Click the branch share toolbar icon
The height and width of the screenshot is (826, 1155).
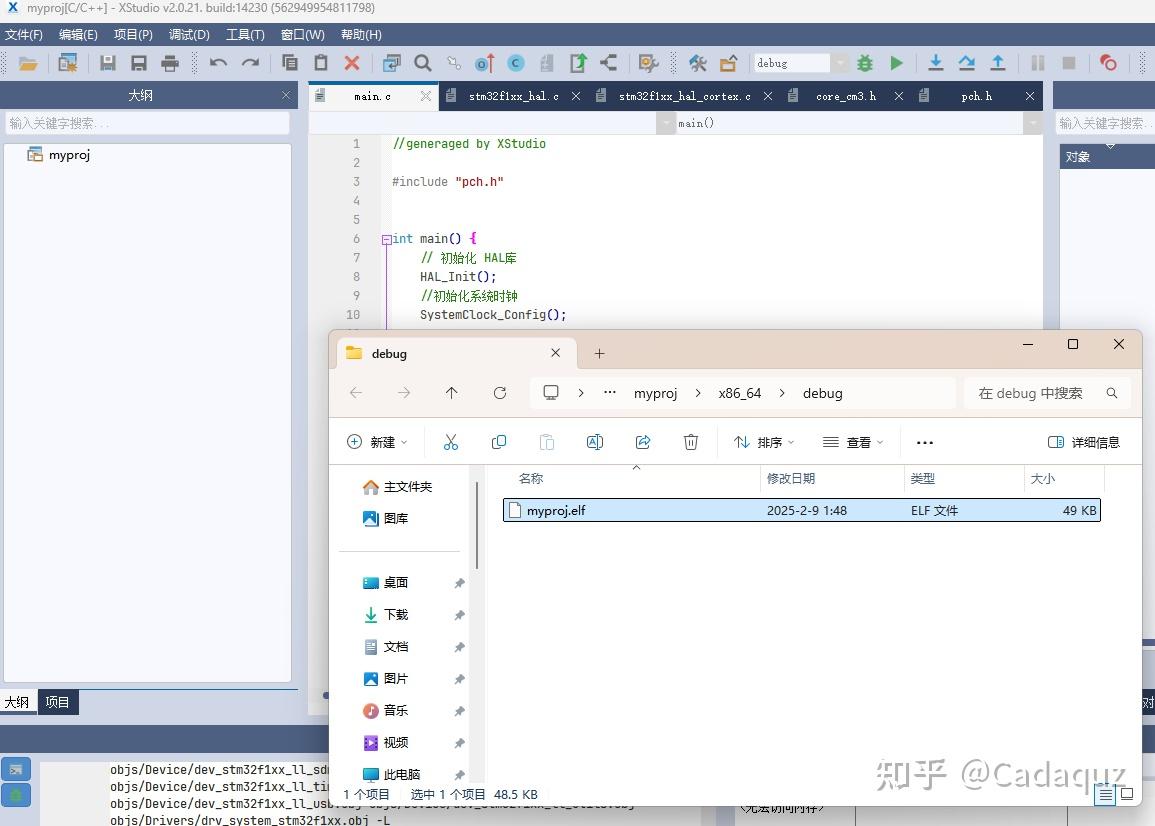(x=608, y=63)
